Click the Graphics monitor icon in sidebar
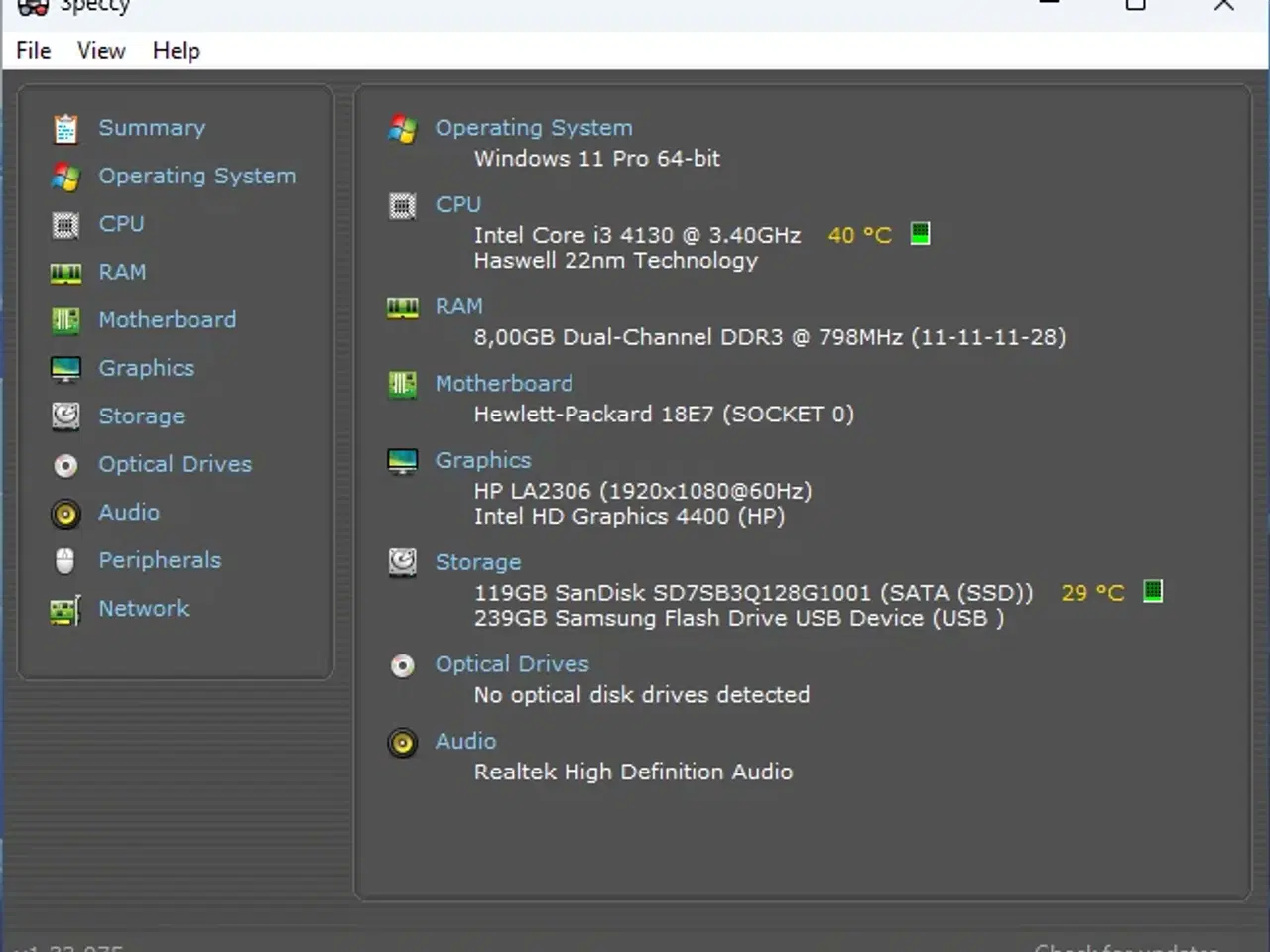This screenshot has height=952, width=1270. (65, 368)
